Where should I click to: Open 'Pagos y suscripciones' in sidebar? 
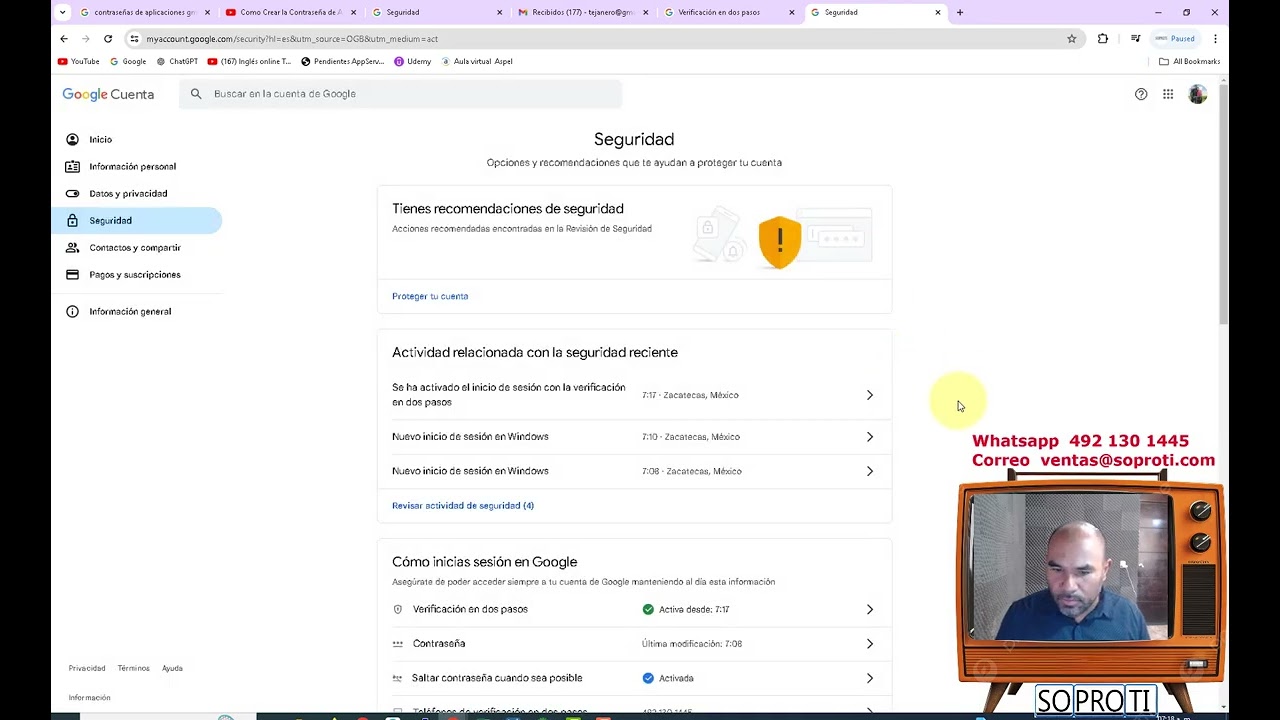tap(137, 275)
